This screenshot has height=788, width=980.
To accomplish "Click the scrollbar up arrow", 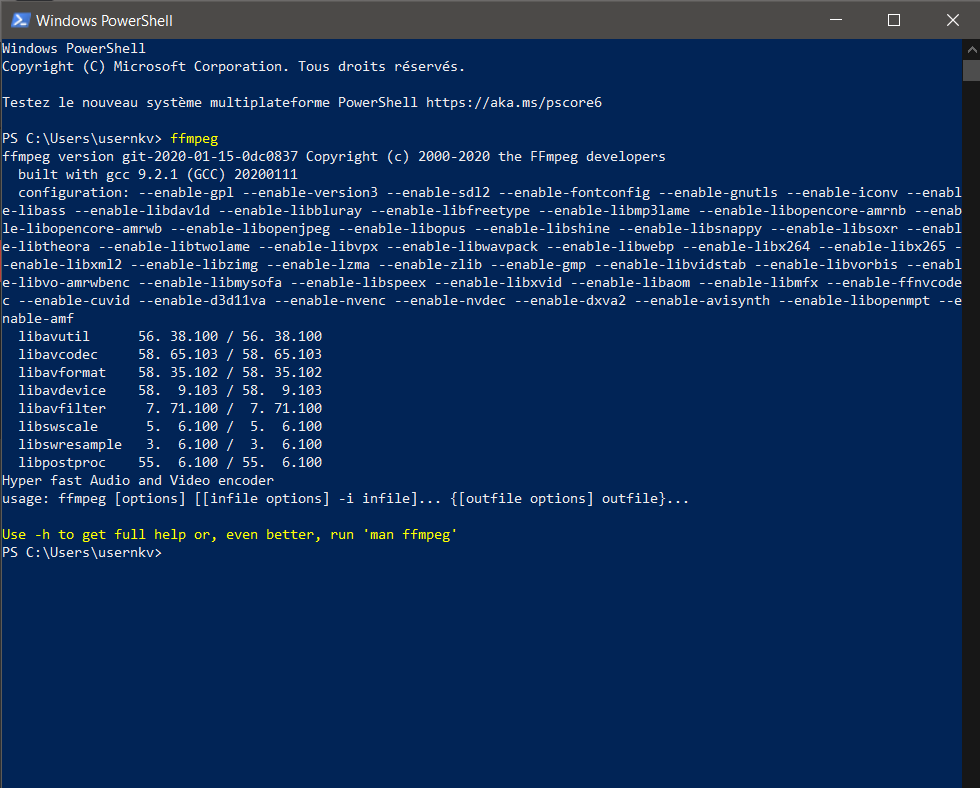I will pyautogui.click(x=971, y=49).
